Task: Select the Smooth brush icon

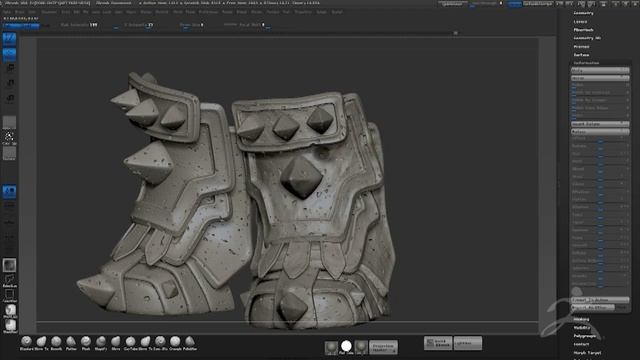Action: [x=56, y=341]
